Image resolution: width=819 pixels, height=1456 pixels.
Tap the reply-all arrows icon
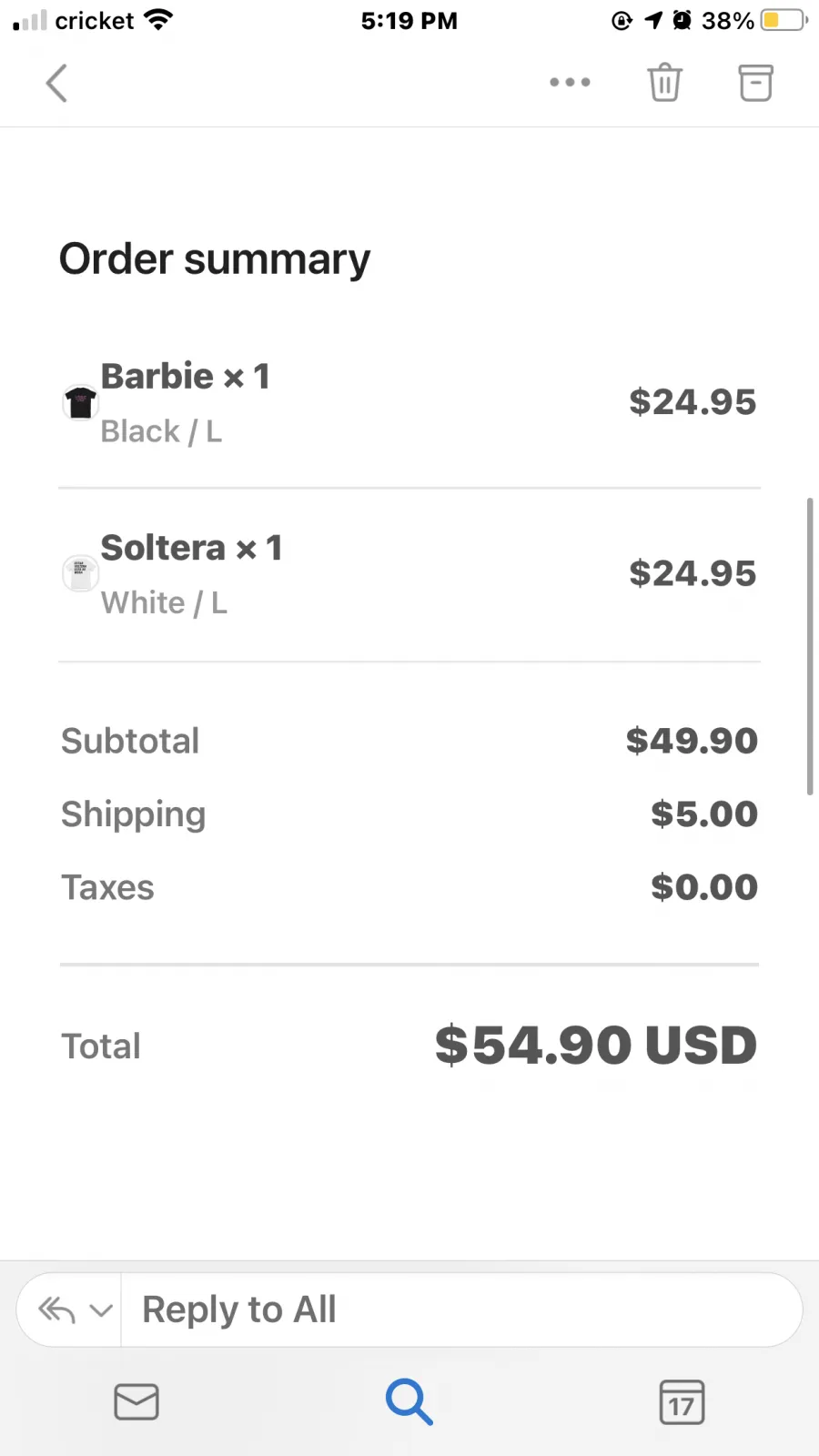pyautogui.click(x=56, y=1310)
